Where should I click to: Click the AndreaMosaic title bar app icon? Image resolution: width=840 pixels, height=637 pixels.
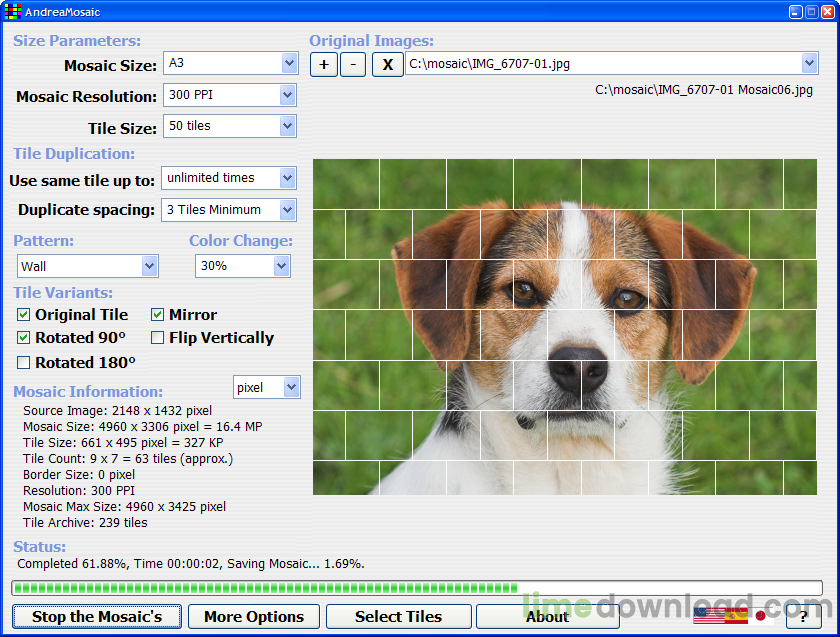(12, 12)
